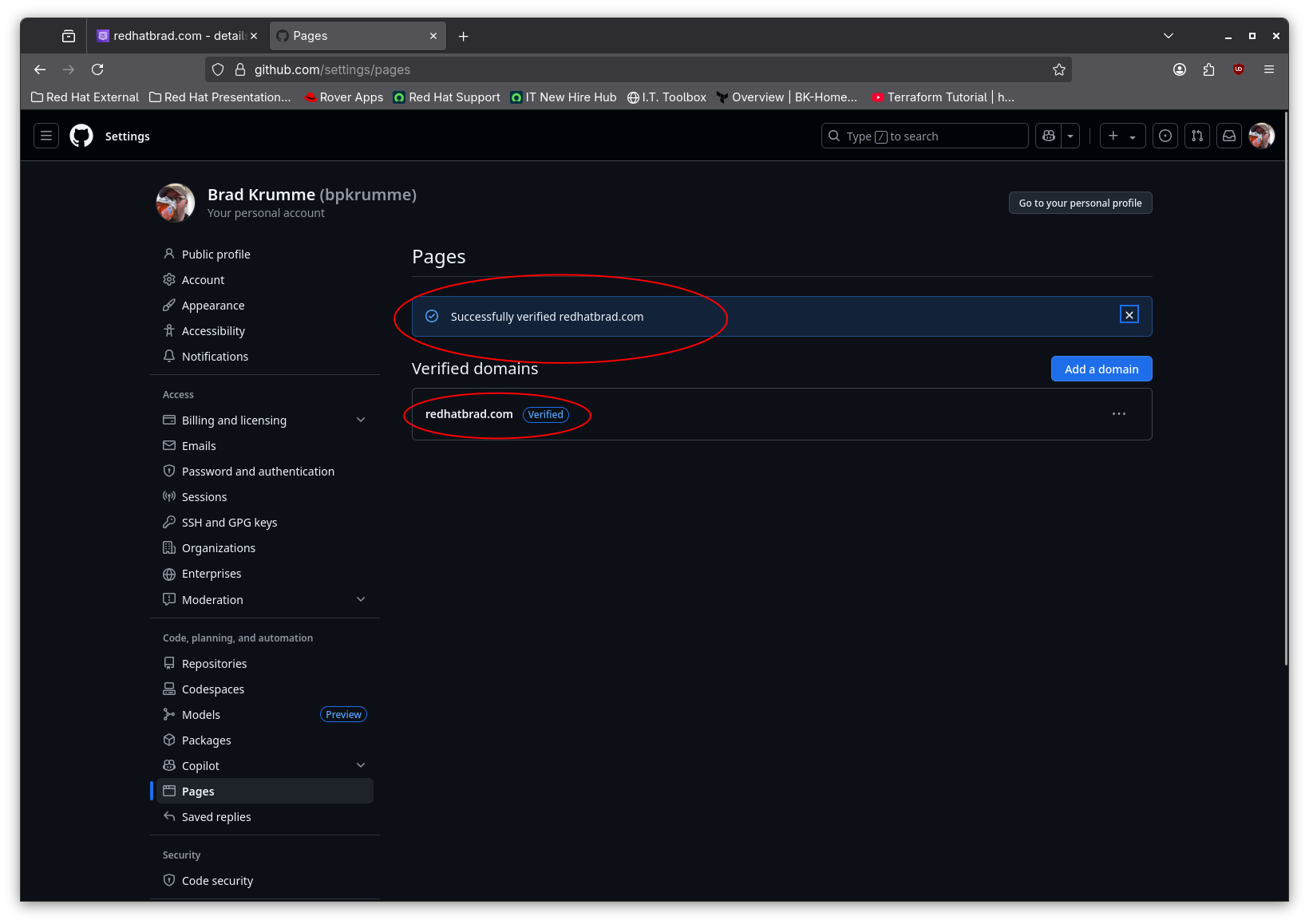The width and height of the screenshot is (1309, 924).
Task: Click the Add a domain button
Action: (x=1101, y=369)
